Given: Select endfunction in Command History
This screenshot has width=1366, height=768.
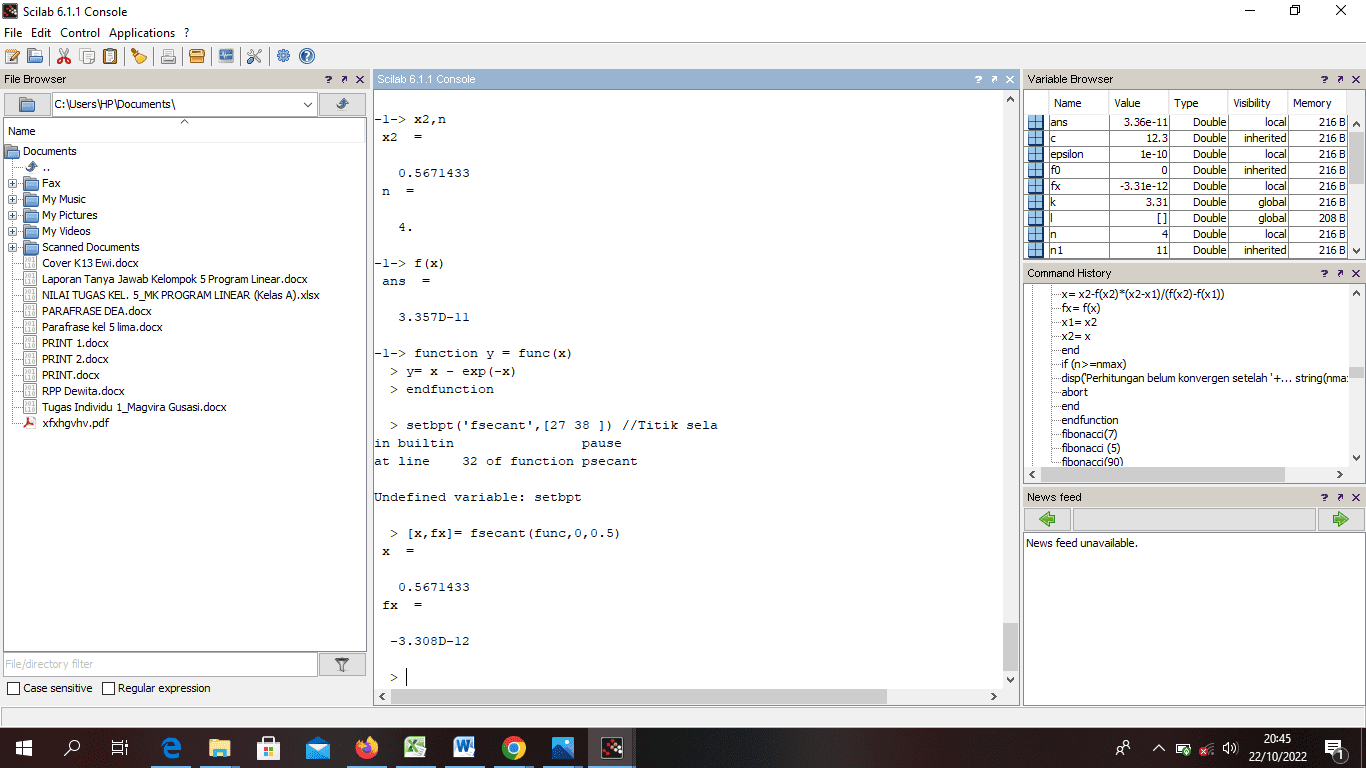Looking at the screenshot, I should click(1090, 420).
